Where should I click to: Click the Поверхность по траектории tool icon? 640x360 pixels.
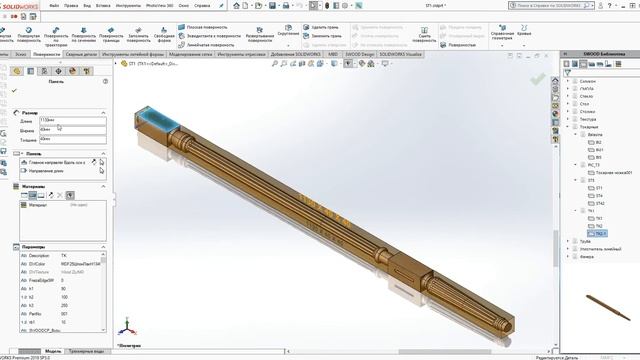(56, 30)
